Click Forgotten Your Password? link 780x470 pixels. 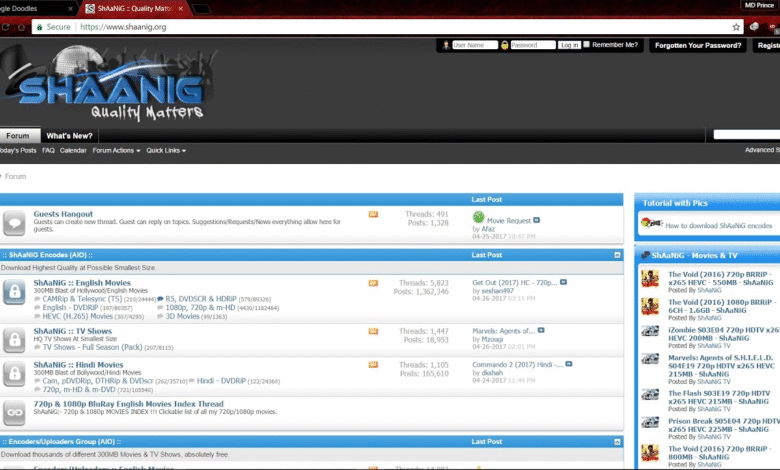698,45
